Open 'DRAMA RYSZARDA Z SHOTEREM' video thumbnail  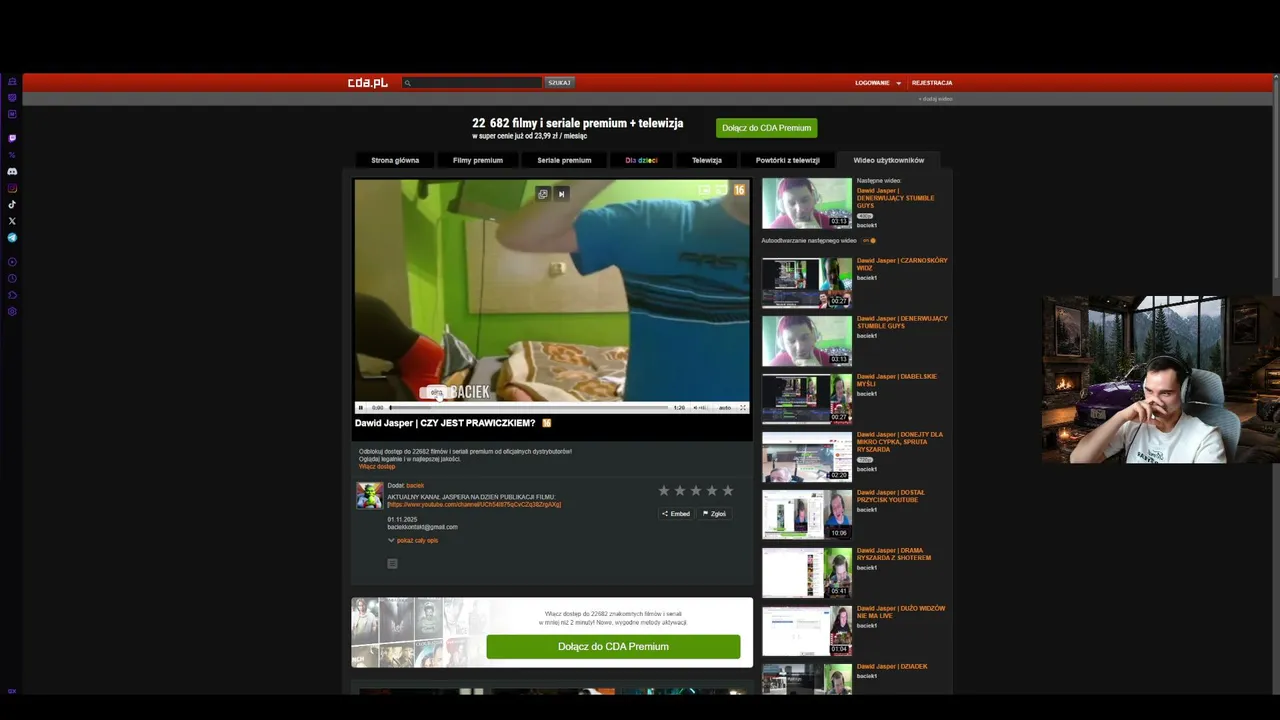click(807, 572)
